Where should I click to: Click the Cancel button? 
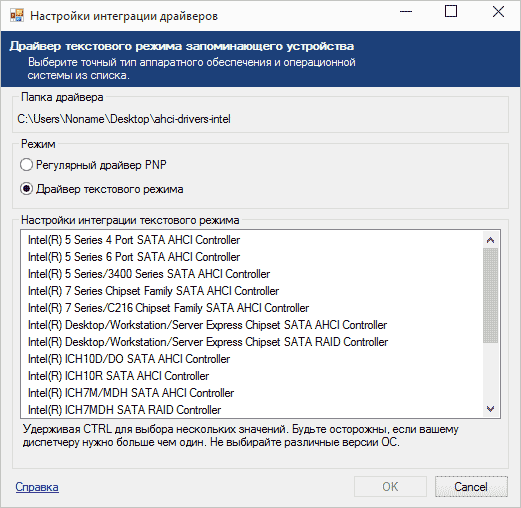point(471,487)
